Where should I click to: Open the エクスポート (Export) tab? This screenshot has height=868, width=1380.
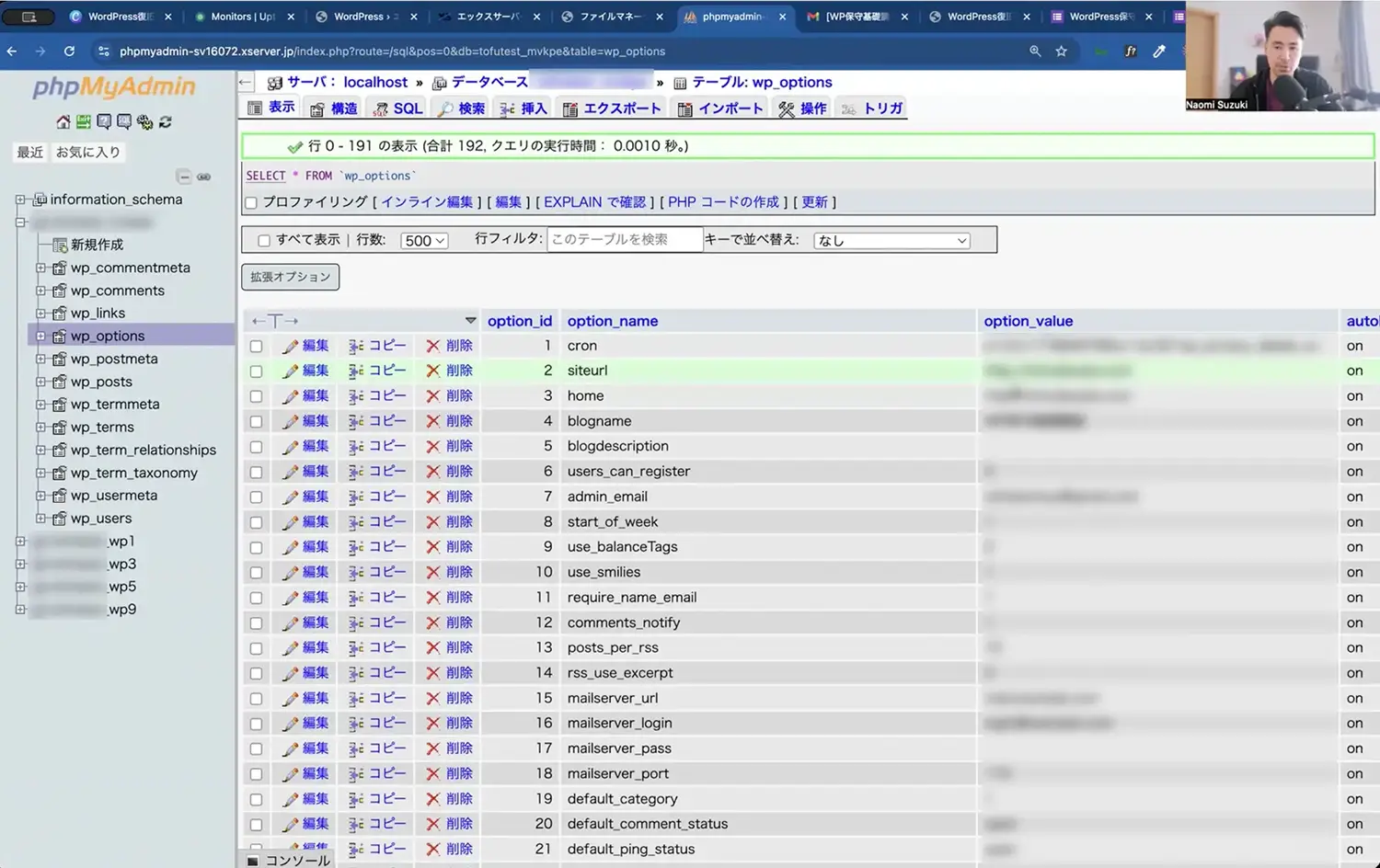point(612,108)
